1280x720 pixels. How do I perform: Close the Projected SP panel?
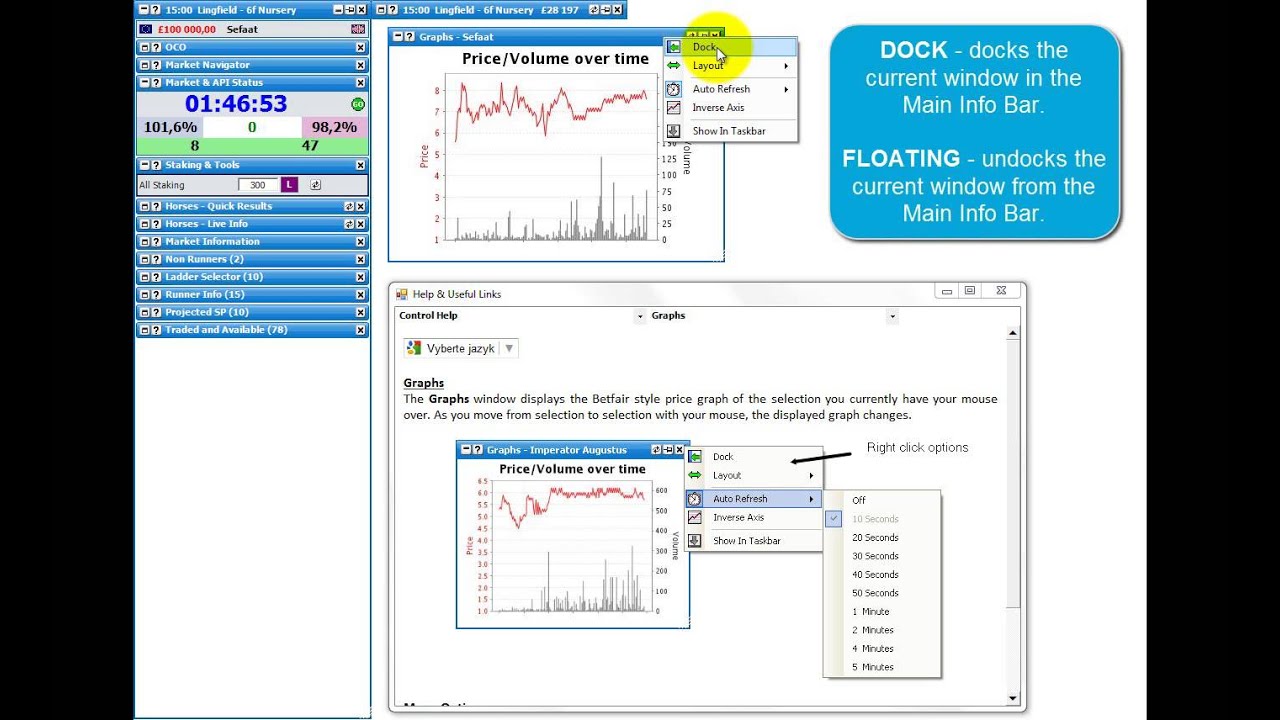click(x=361, y=312)
